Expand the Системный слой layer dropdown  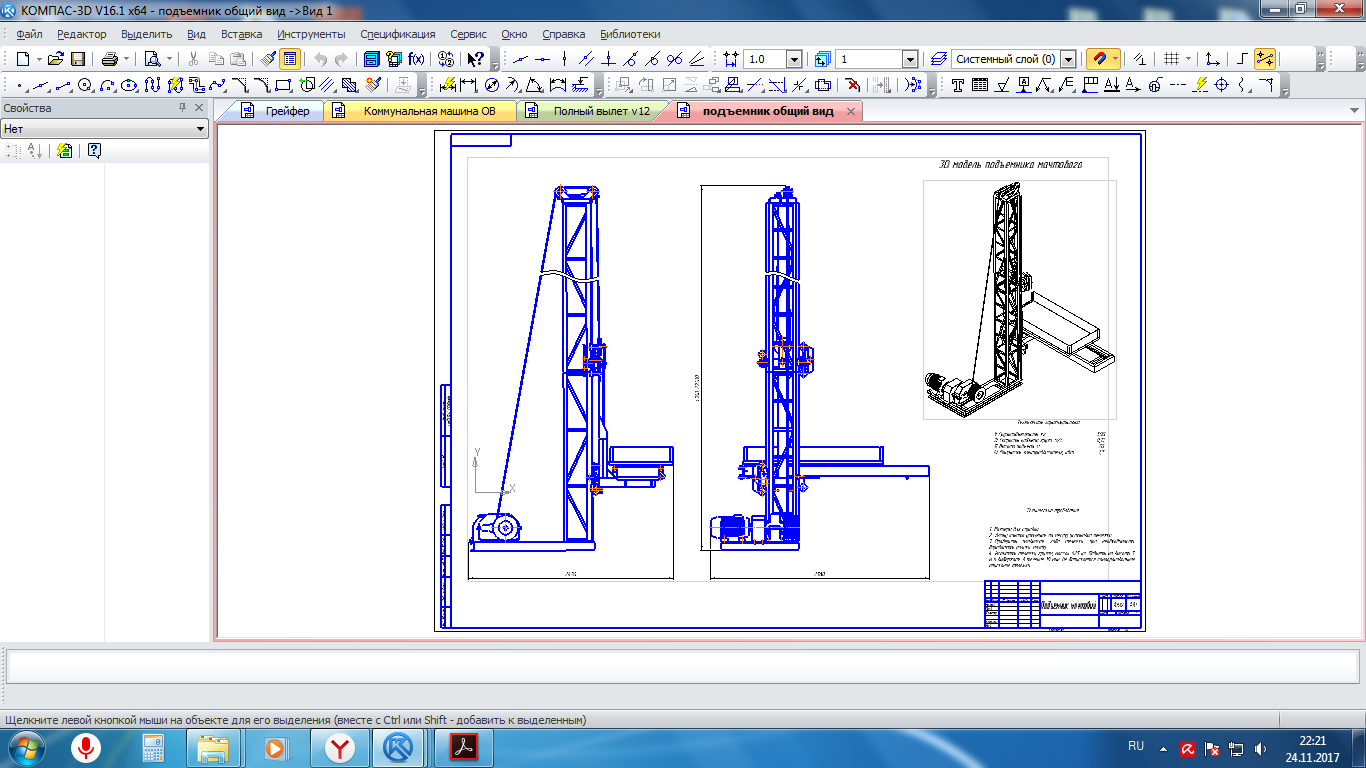pyautogui.click(x=1068, y=60)
